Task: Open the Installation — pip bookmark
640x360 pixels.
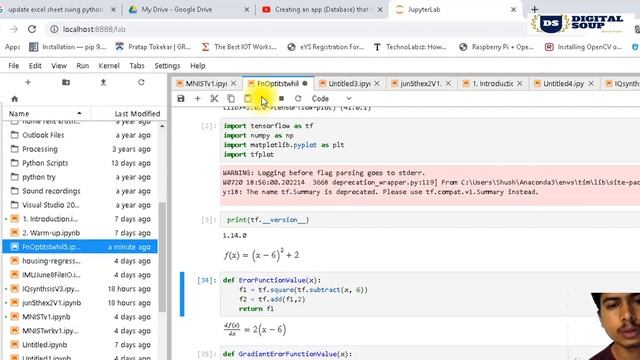Action: coord(68,47)
